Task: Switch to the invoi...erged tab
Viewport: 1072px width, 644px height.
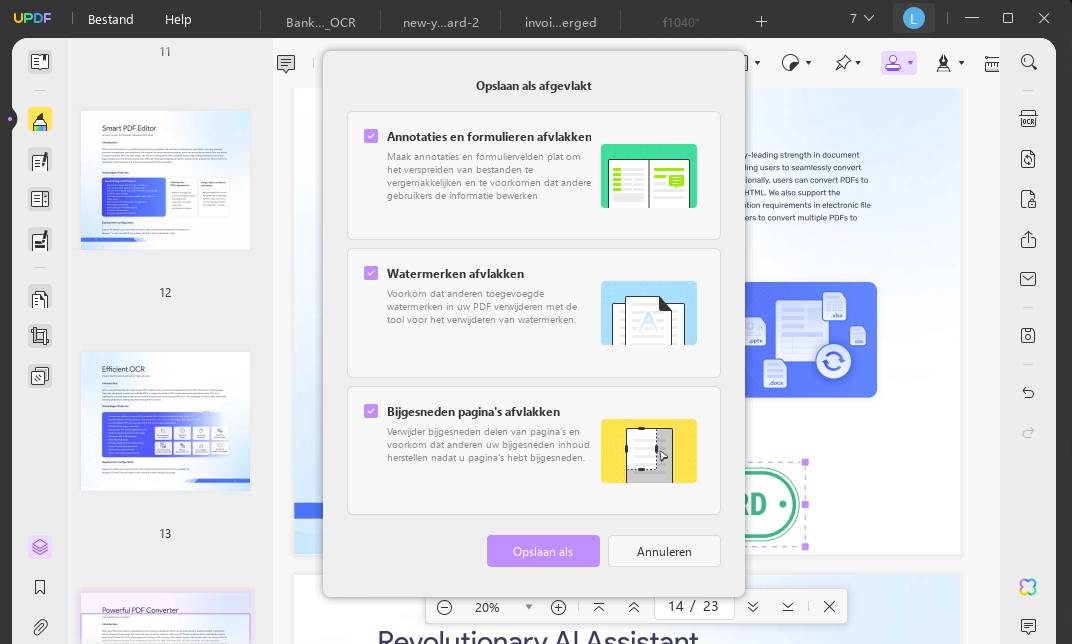Action: click(560, 23)
